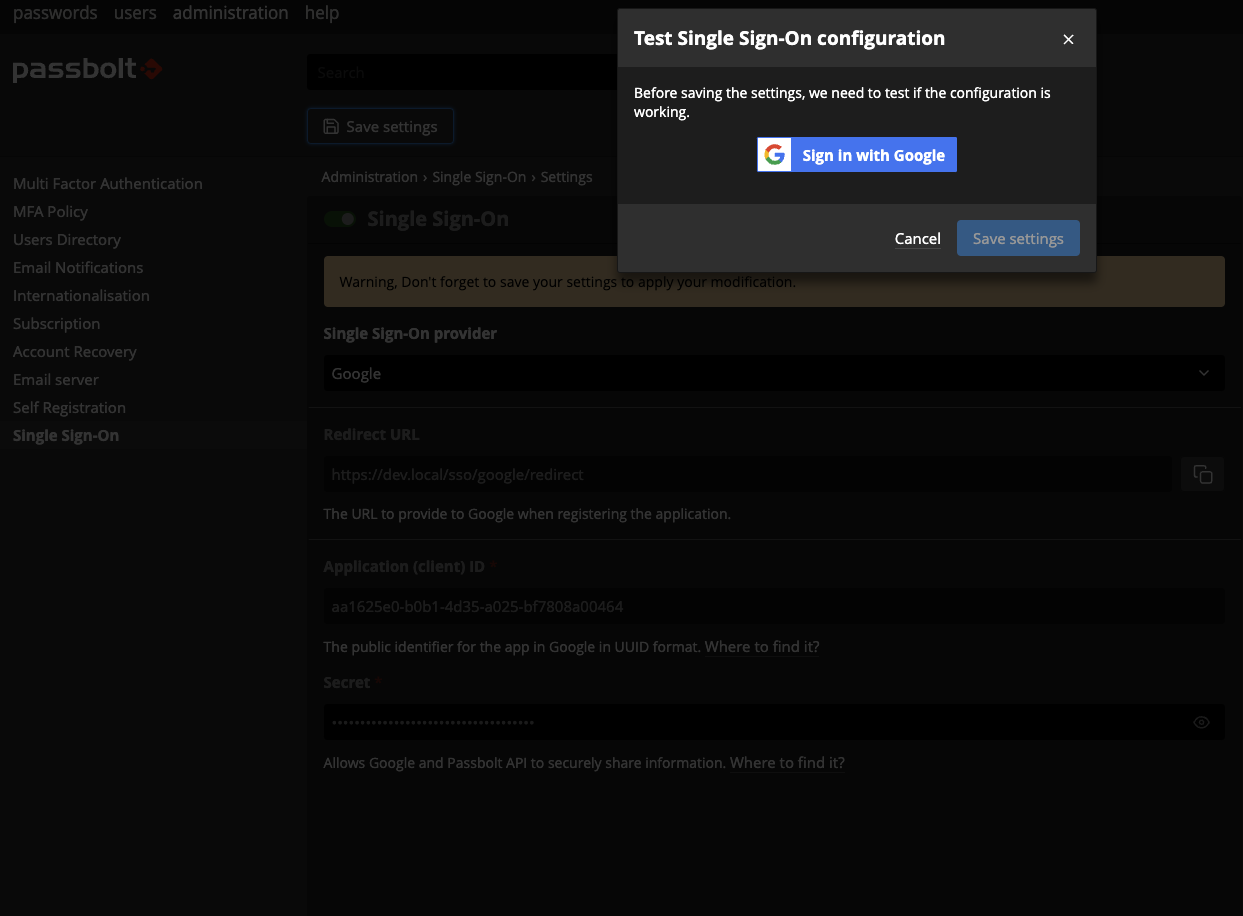1243x916 pixels.
Task: Click Settings in the breadcrumb
Action: (567, 177)
